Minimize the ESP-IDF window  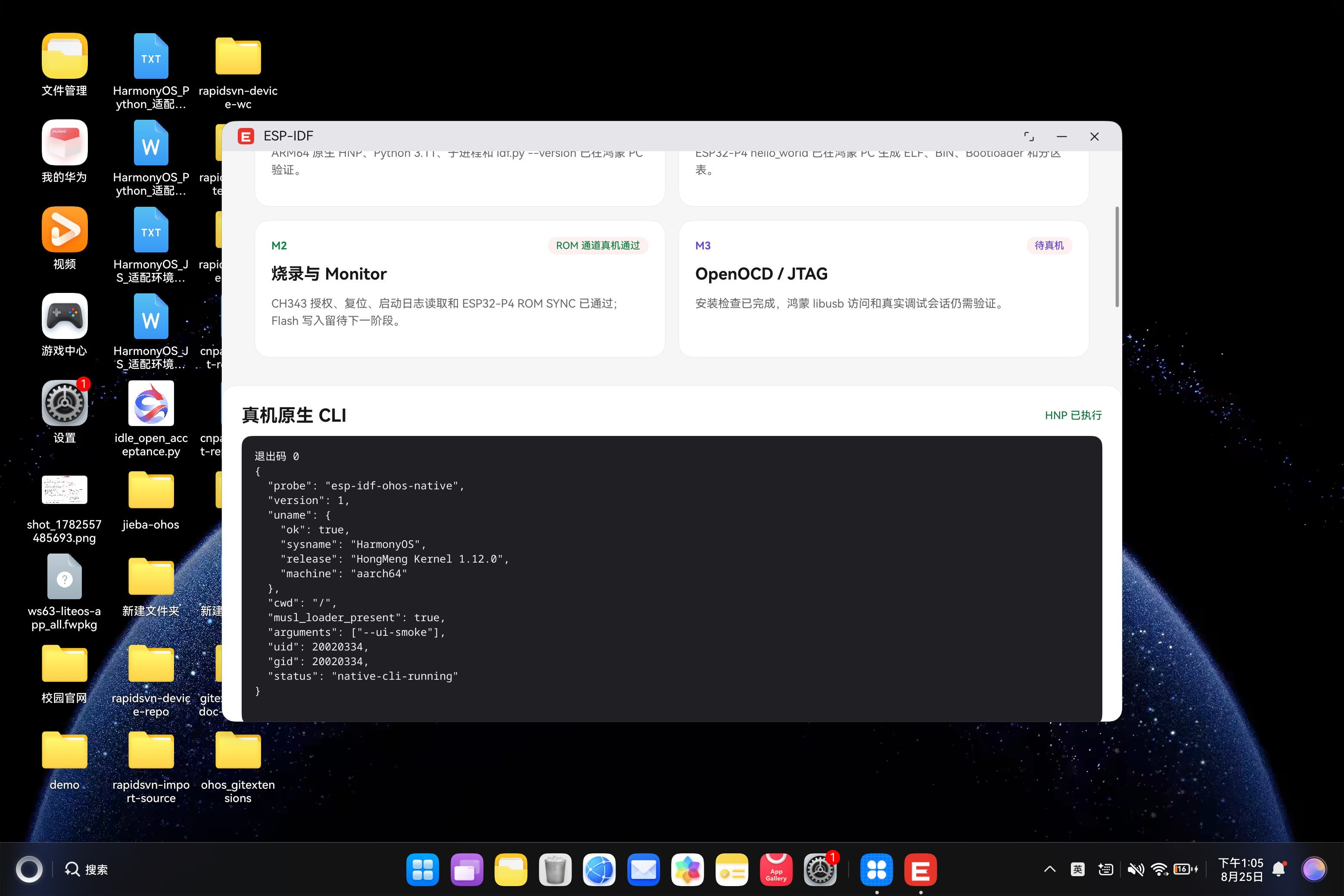click(x=1062, y=137)
